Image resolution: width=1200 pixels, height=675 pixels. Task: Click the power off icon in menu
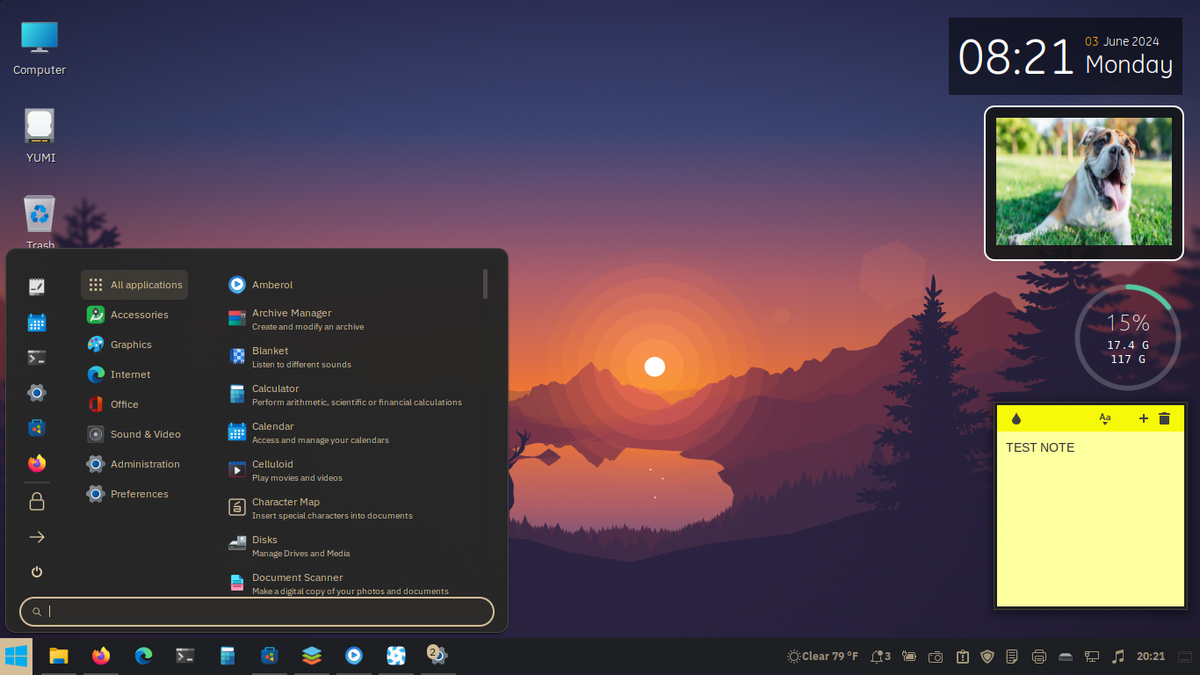click(x=37, y=572)
